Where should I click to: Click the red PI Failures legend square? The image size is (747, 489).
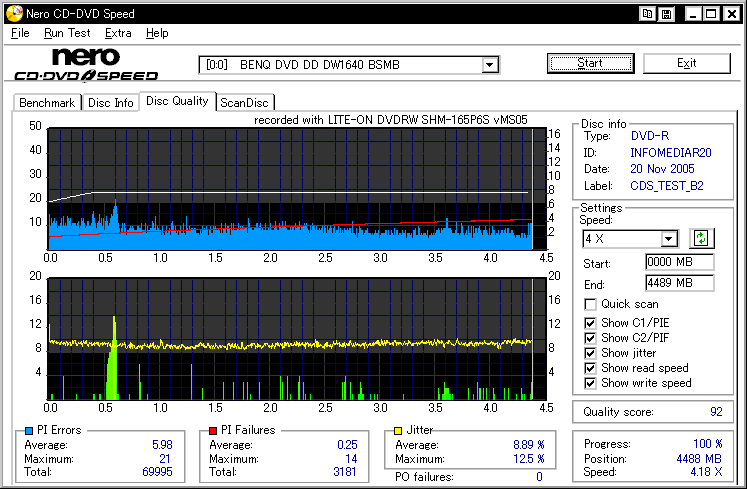click(x=214, y=430)
